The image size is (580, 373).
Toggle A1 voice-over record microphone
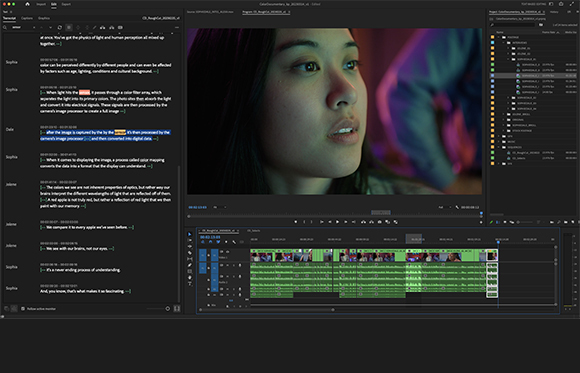point(240,265)
